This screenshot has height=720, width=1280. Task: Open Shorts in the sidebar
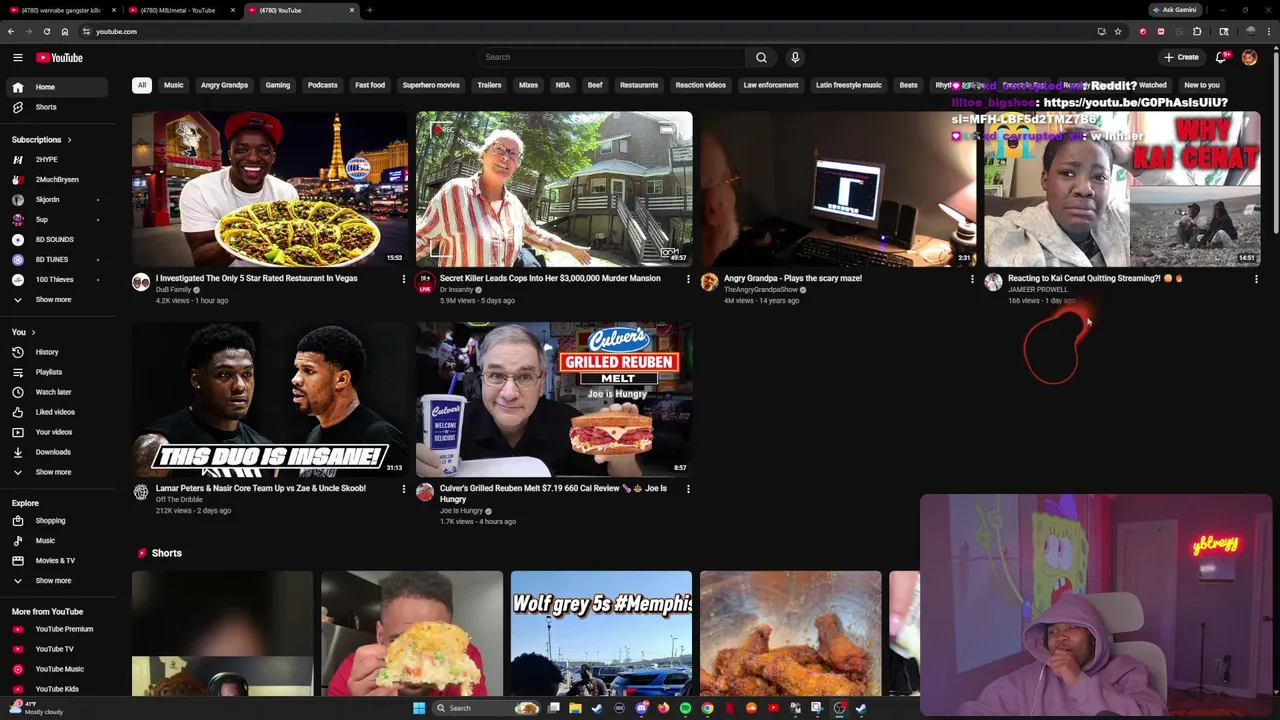click(57, 107)
